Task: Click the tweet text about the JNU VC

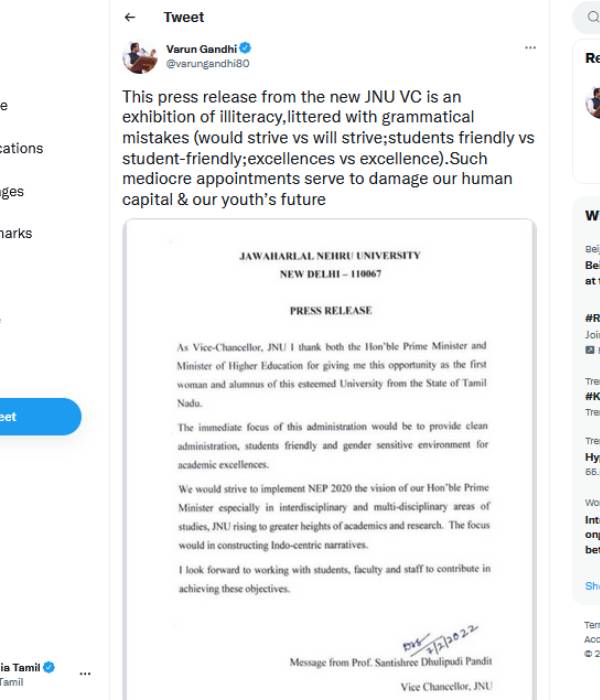Action: [x=318, y=148]
